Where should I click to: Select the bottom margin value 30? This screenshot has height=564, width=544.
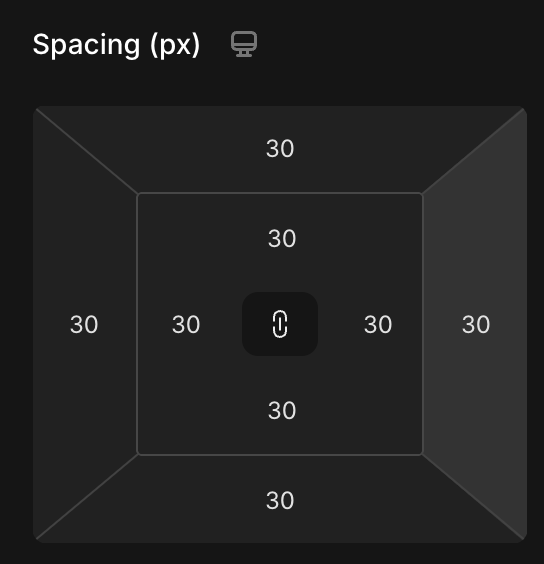280,500
